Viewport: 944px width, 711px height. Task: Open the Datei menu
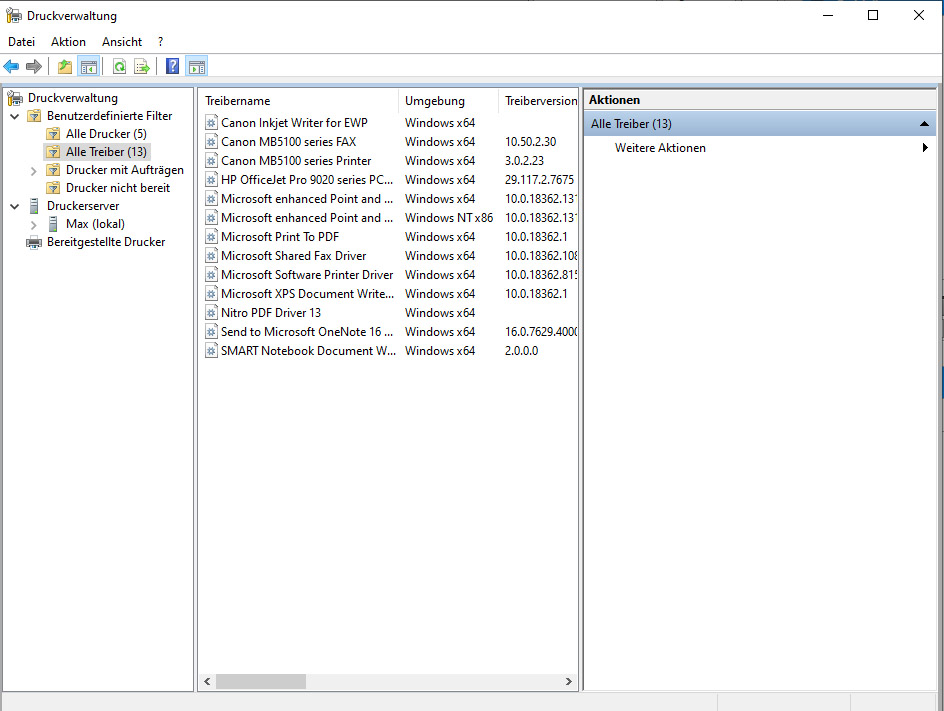pyautogui.click(x=22, y=42)
